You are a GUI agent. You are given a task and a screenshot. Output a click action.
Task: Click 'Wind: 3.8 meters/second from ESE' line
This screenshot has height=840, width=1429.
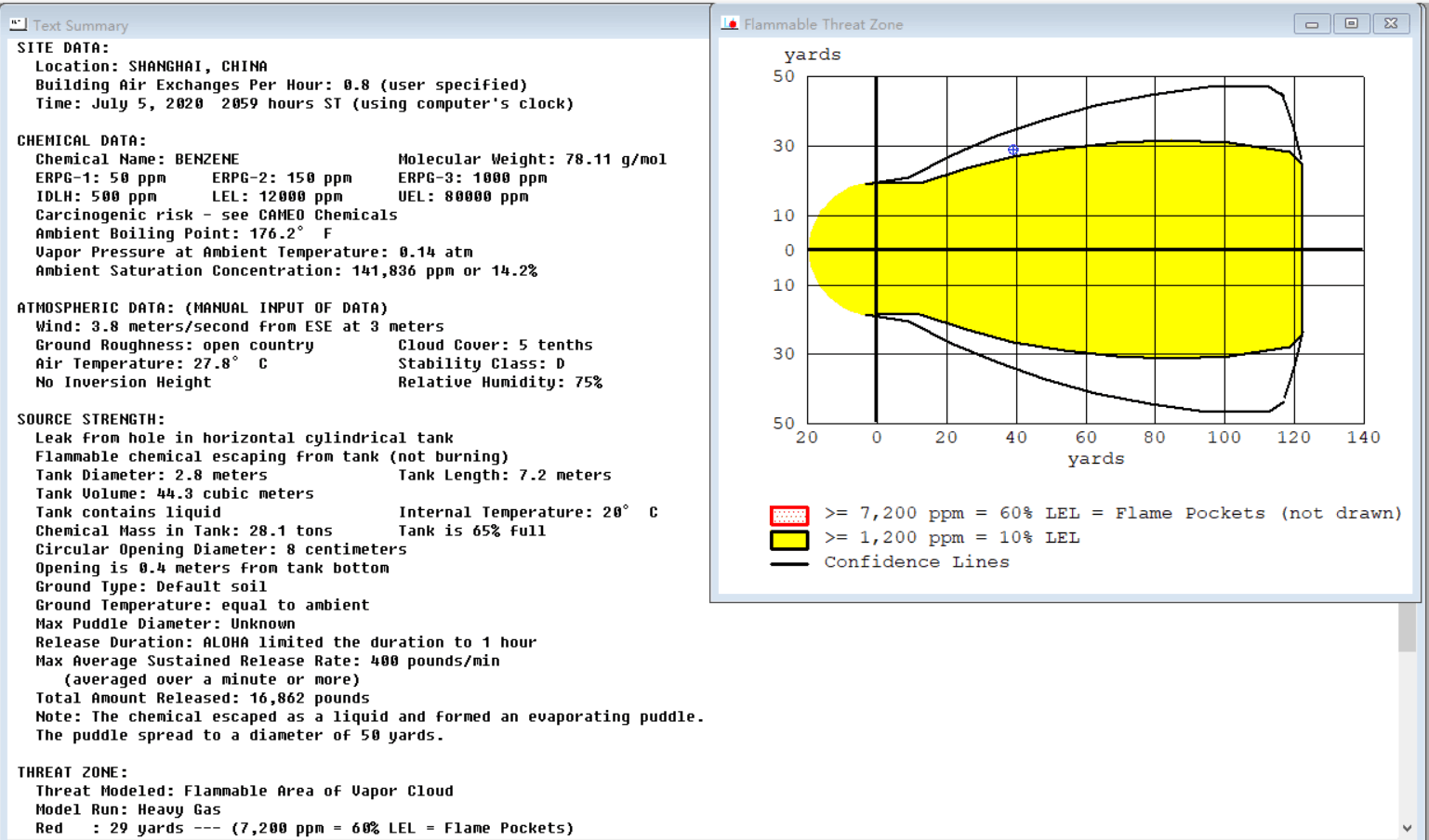pos(240,327)
